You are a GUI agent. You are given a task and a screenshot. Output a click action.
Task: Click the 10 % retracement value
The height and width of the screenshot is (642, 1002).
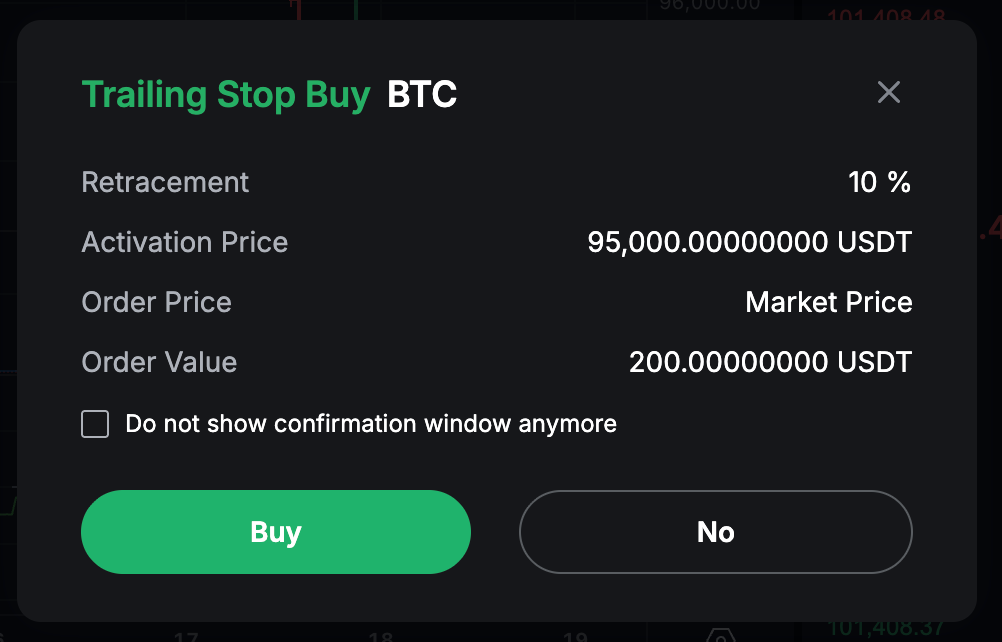coord(879,183)
